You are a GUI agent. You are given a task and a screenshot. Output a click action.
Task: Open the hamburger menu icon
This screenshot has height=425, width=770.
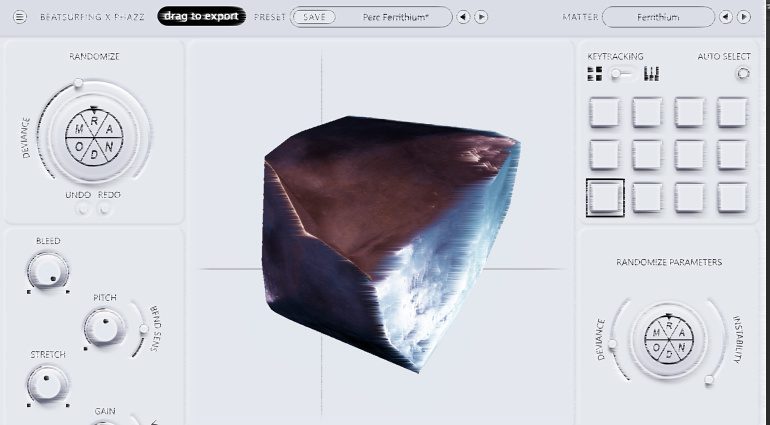click(x=20, y=17)
